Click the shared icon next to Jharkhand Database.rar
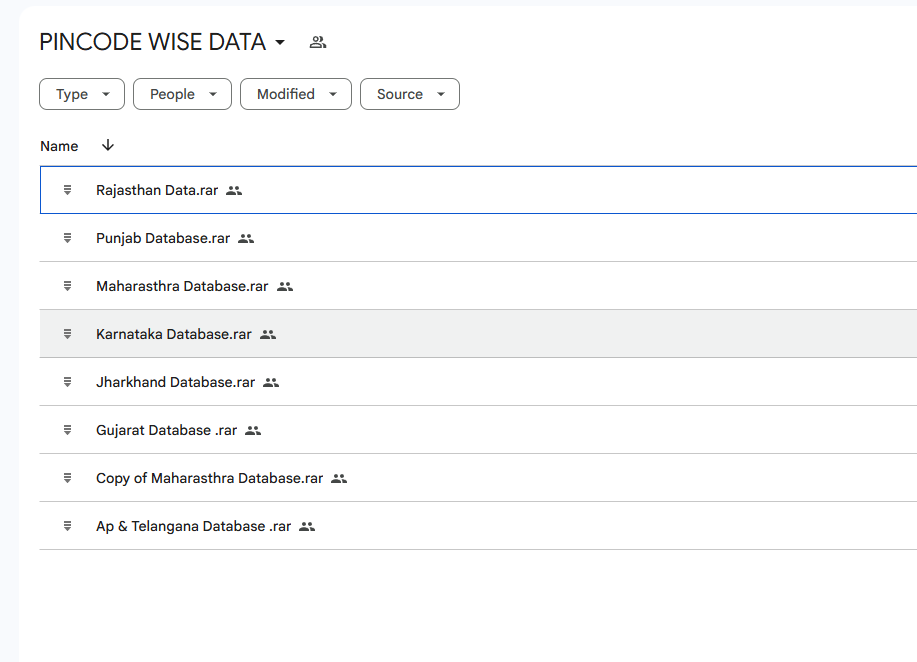The width and height of the screenshot is (917, 662). (271, 382)
